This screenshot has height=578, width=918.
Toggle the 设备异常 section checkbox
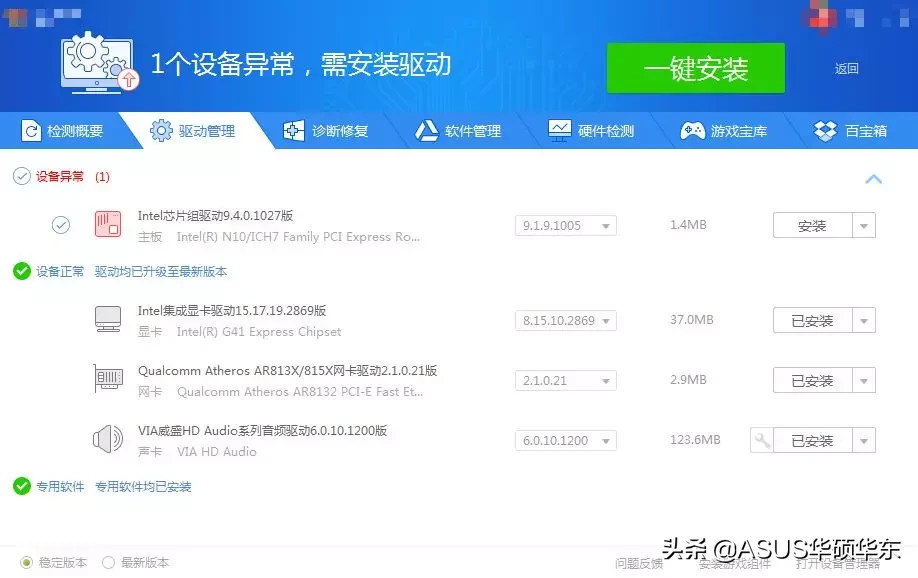22,176
